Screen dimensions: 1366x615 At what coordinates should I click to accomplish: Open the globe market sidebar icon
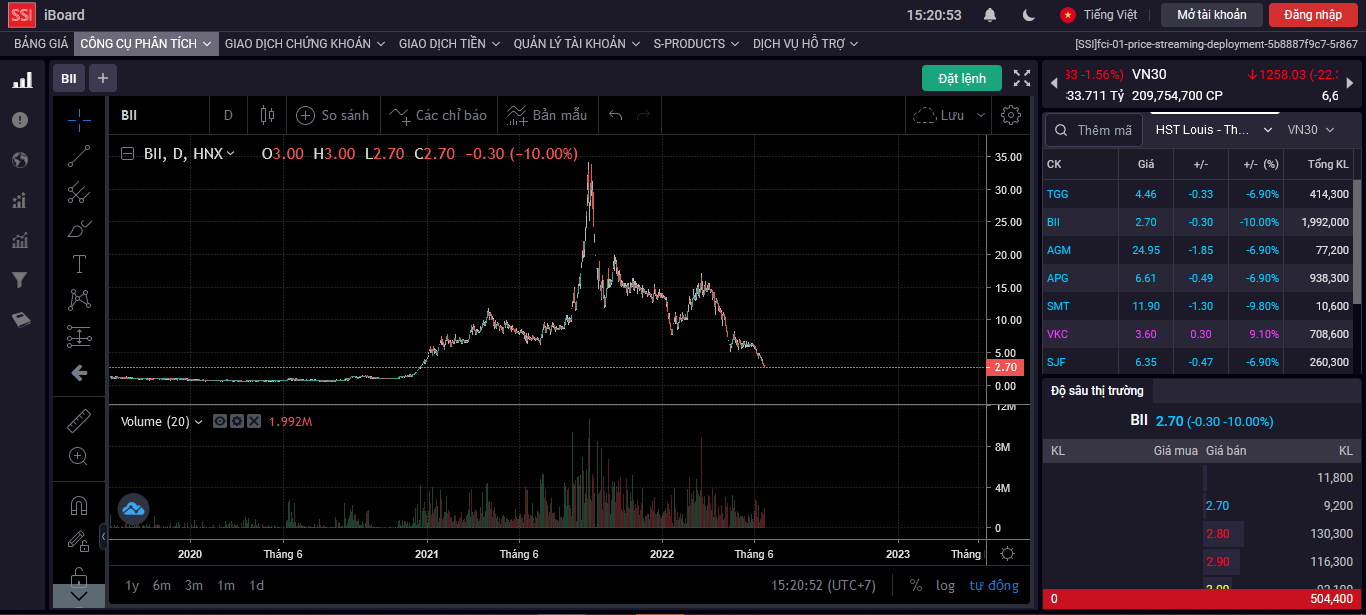click(x=20, y=160)
